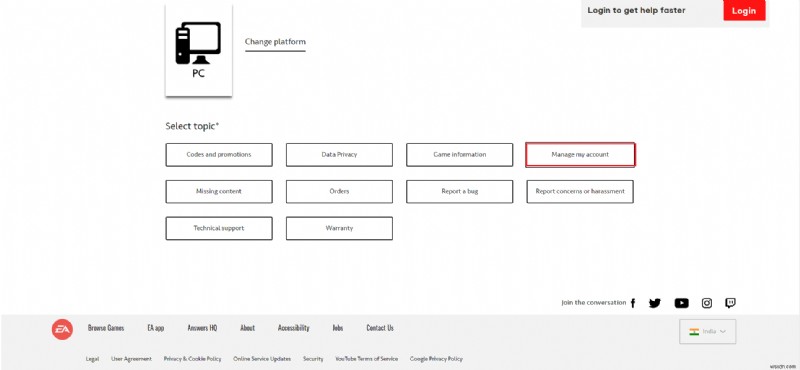Go to Answers HQ
The height and width of the screenshot is (370, 800).
click(202, 328)
